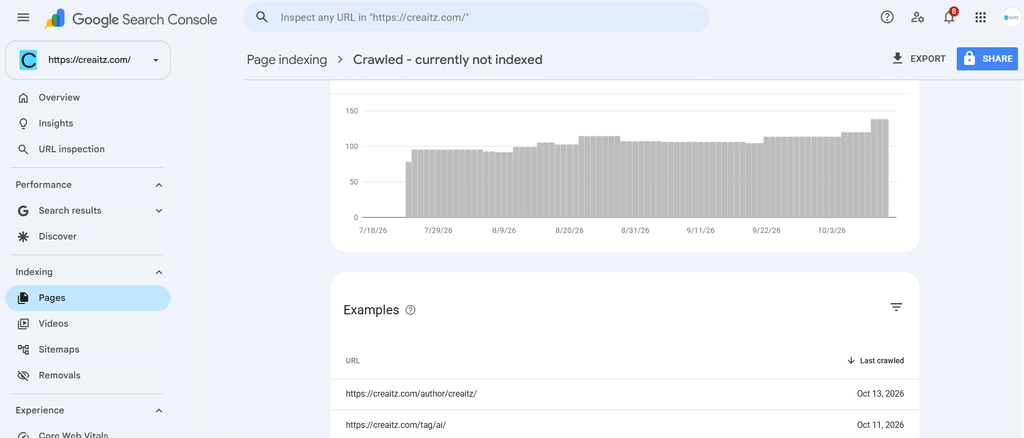Click the URL inspection search field
Image resolution: width=1024 pixels, height=438 pixels.
[x=476, y=18]
